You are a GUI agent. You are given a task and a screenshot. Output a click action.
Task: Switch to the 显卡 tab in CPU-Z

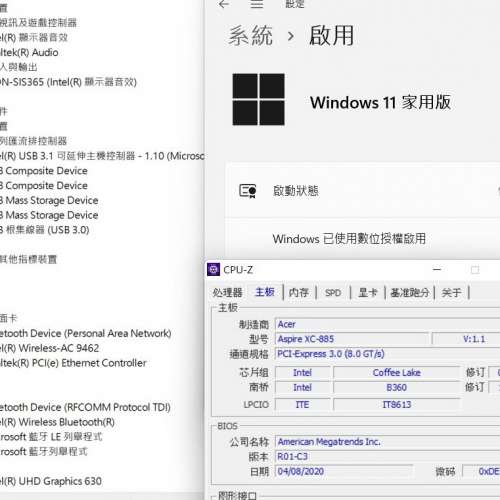point(368,293)
